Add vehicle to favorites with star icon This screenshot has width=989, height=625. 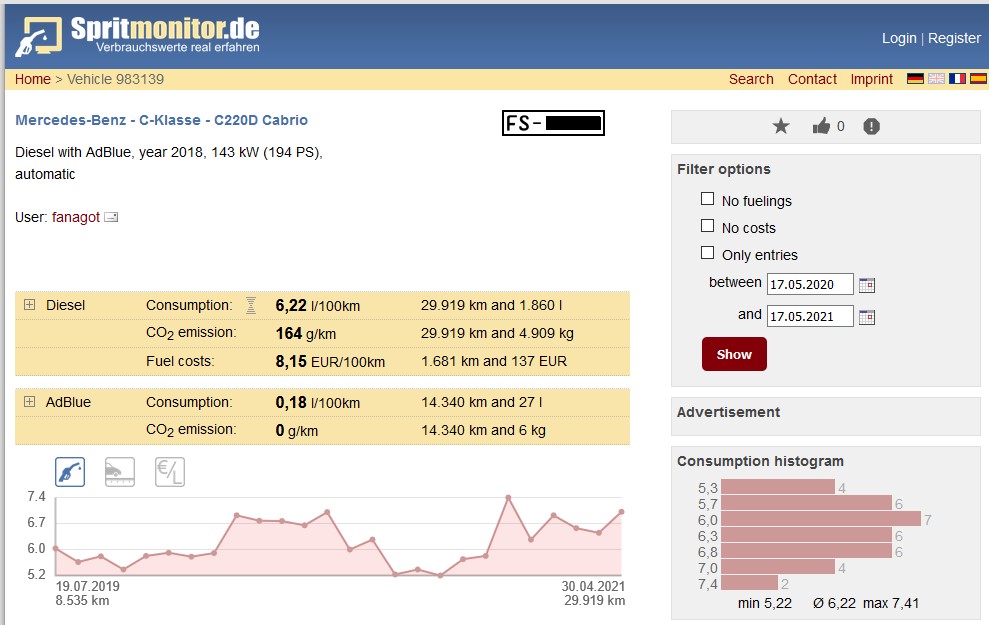(781, 126)
